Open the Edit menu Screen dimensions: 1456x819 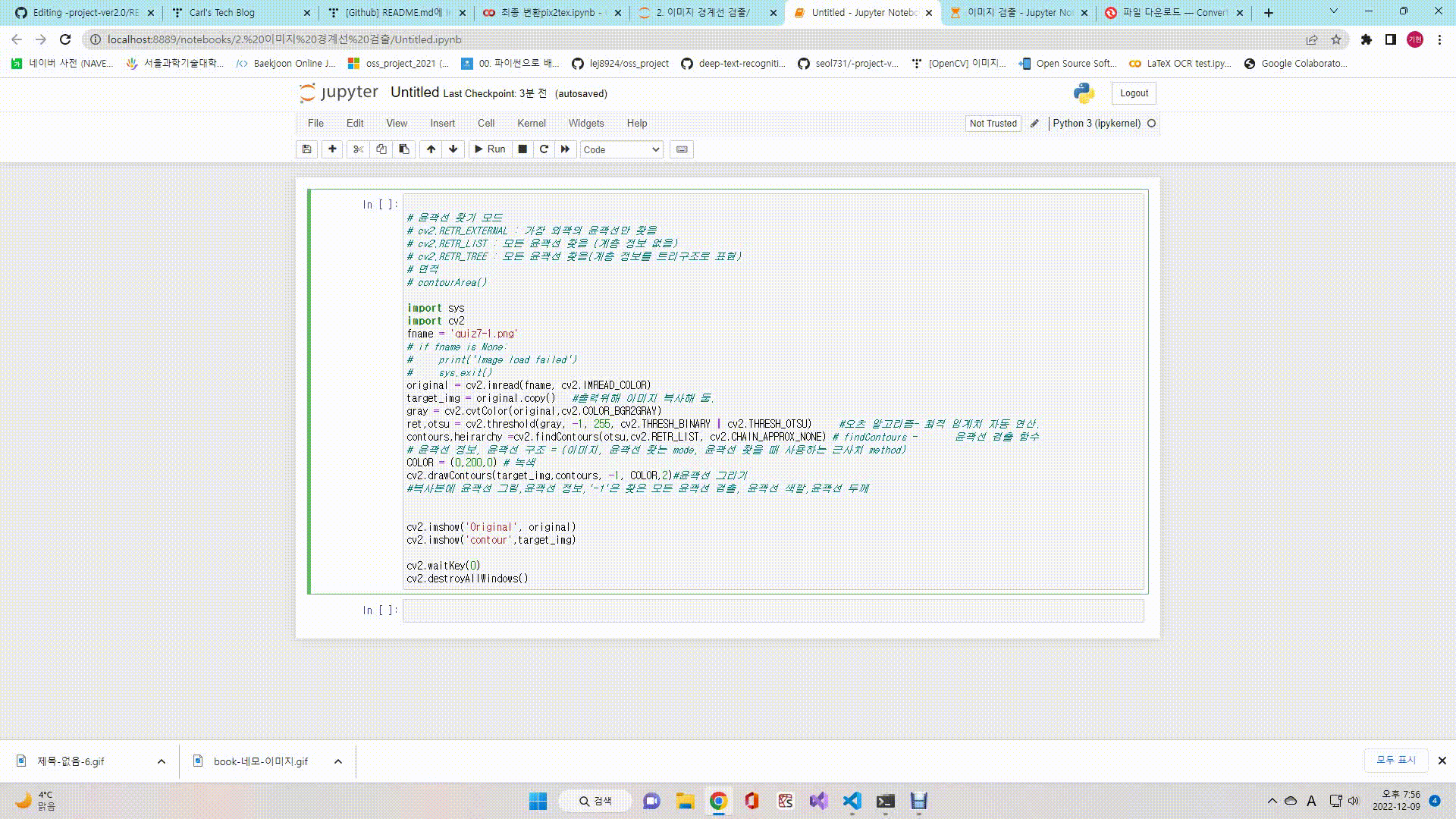point(355,123)
